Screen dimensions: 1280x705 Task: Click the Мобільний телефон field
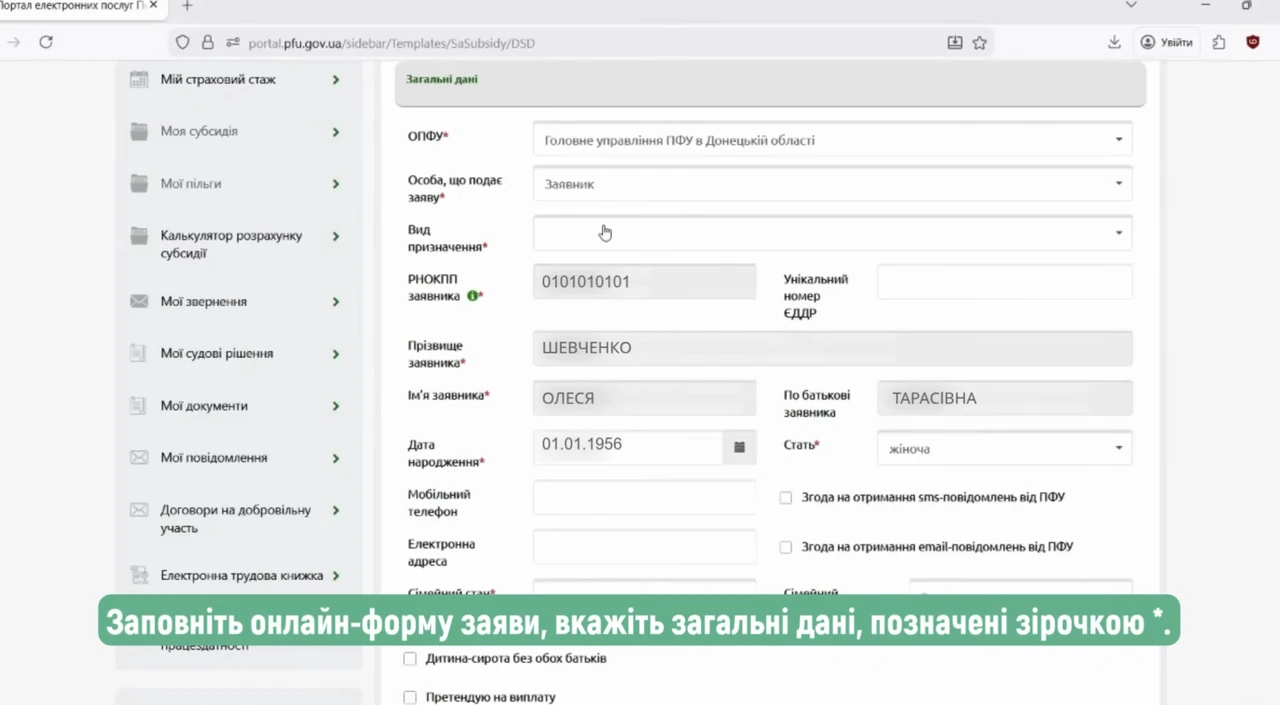tap(645, 498)
